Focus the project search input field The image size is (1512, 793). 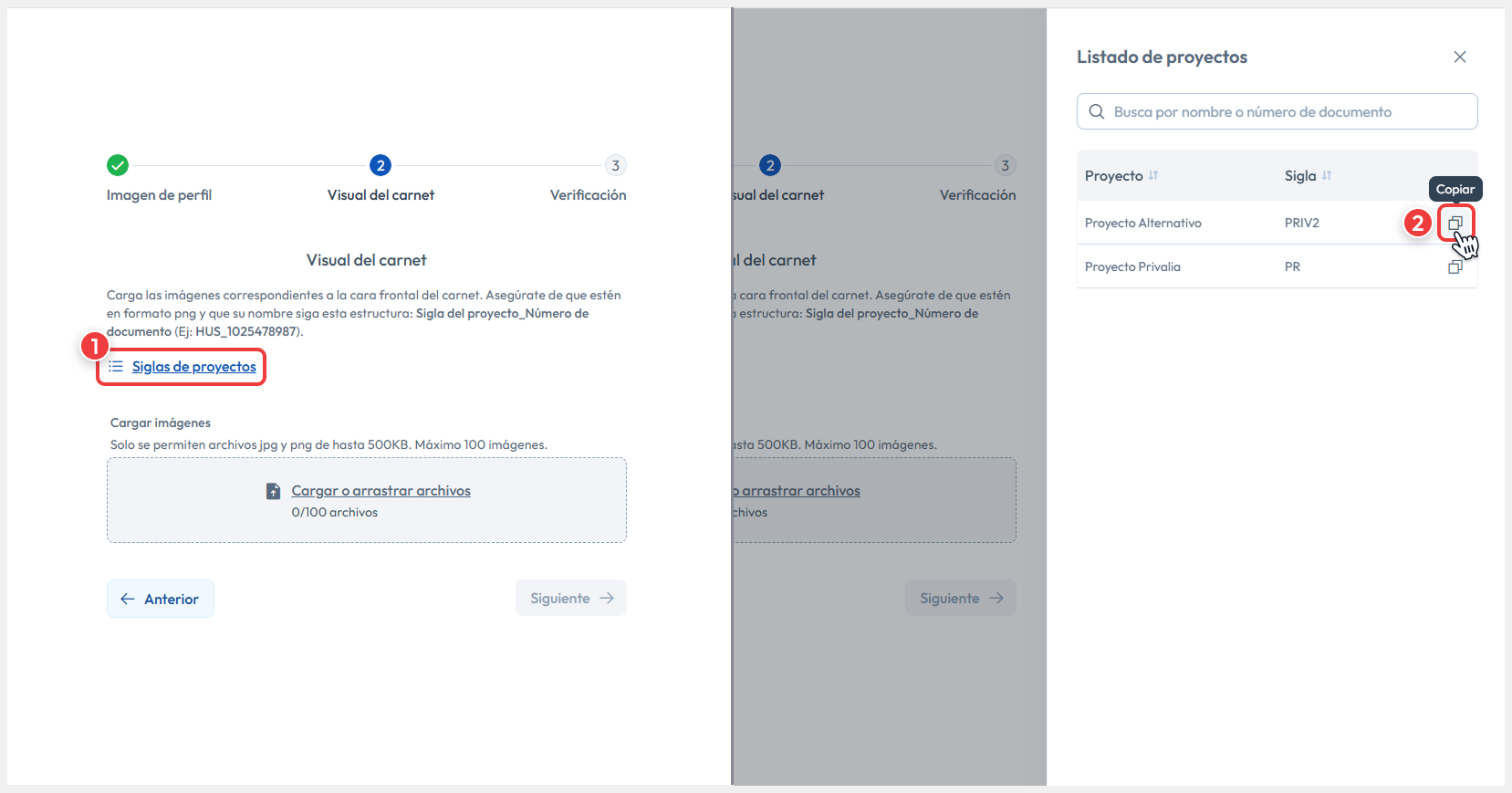(1287, 111)
